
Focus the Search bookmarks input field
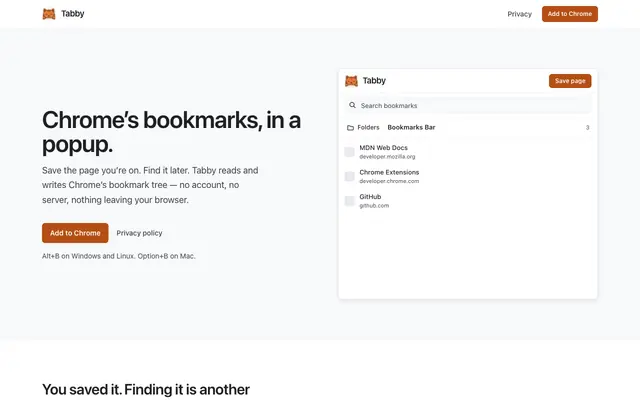point(468,105)
